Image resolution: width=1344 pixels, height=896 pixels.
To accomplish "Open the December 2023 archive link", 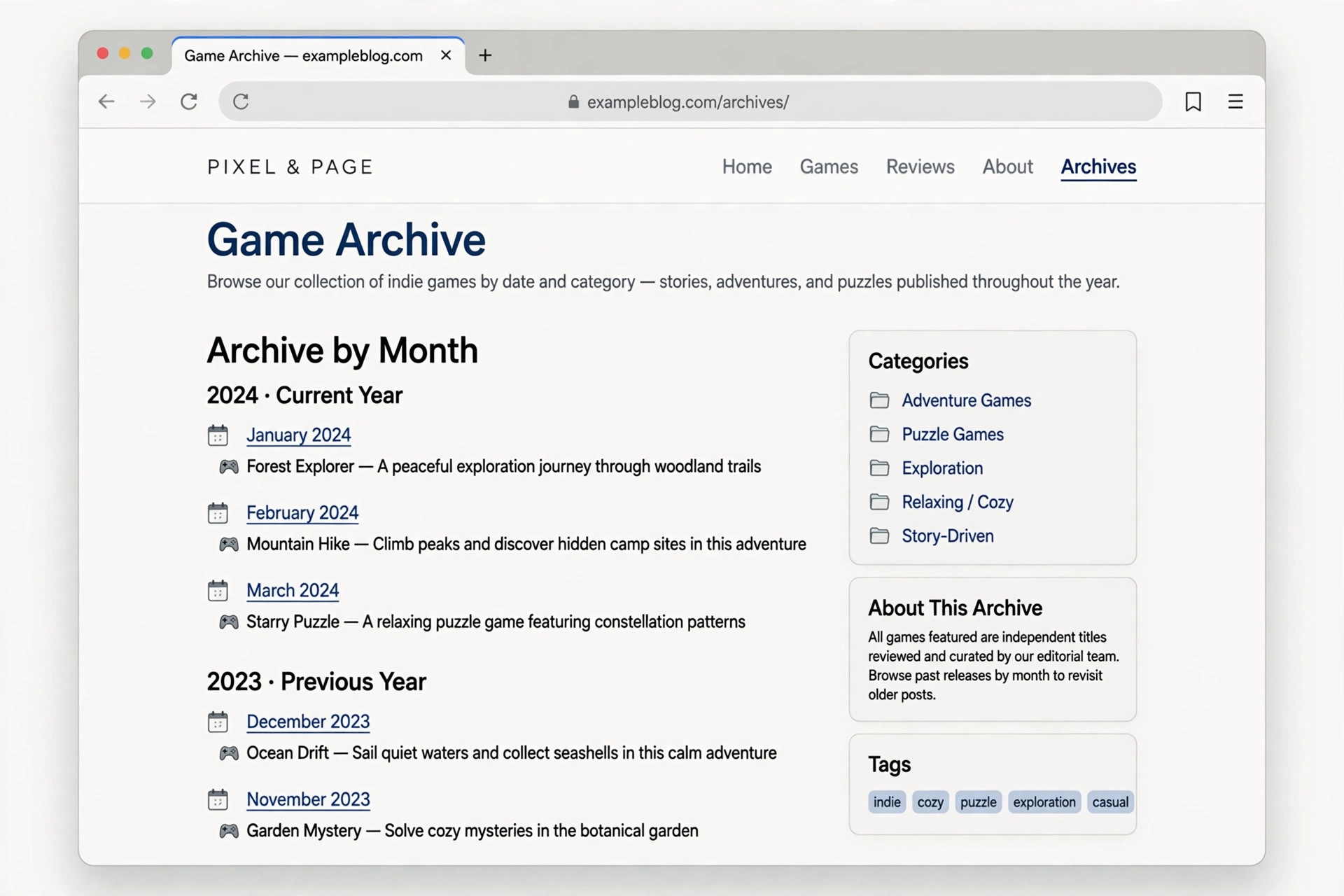I will (x=308, y=722).
